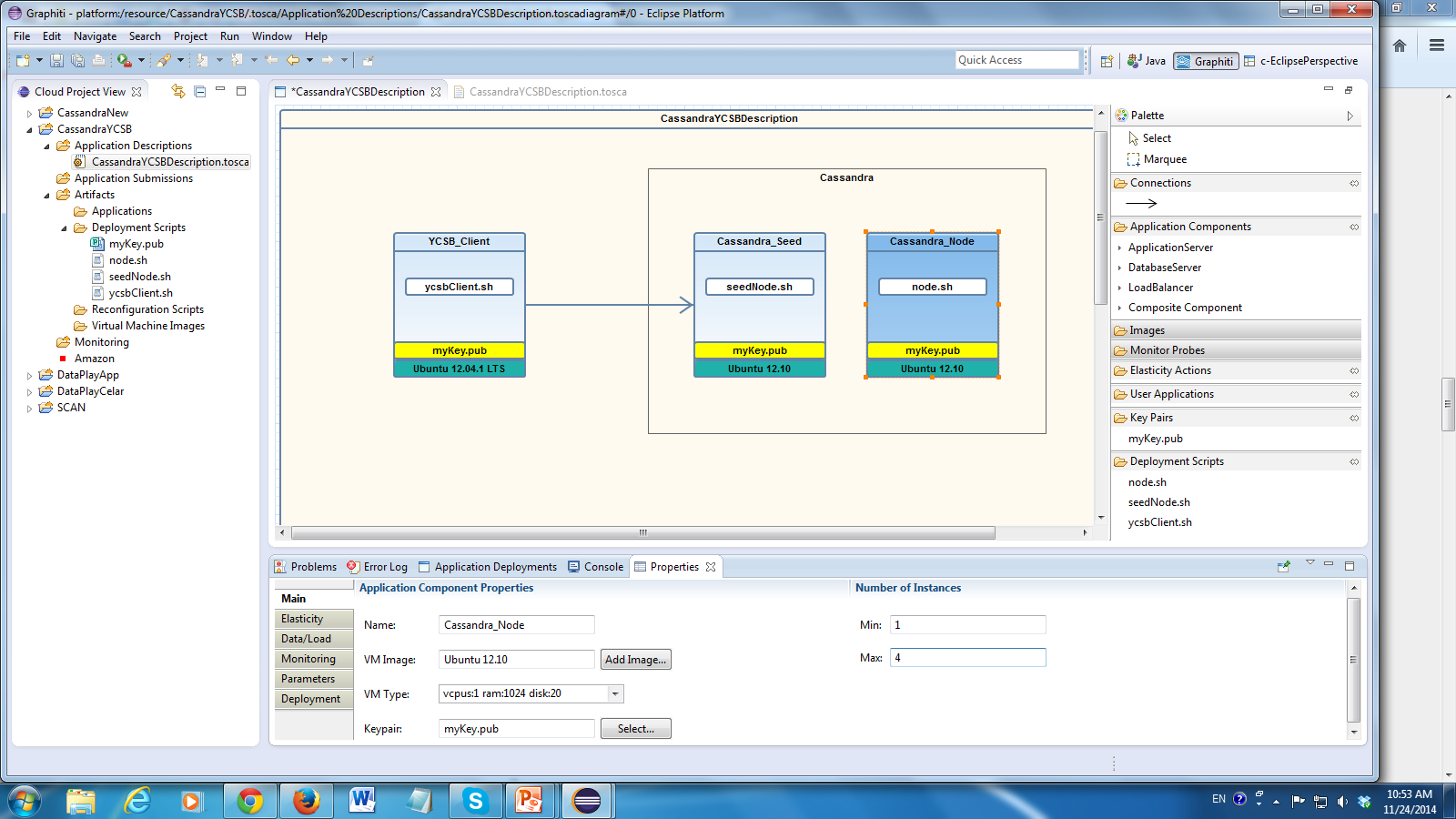The width and height of the screenshot is (1456, 819).
Task: Click the Forward navigation arrow icon
Action: tap(328, 60)
